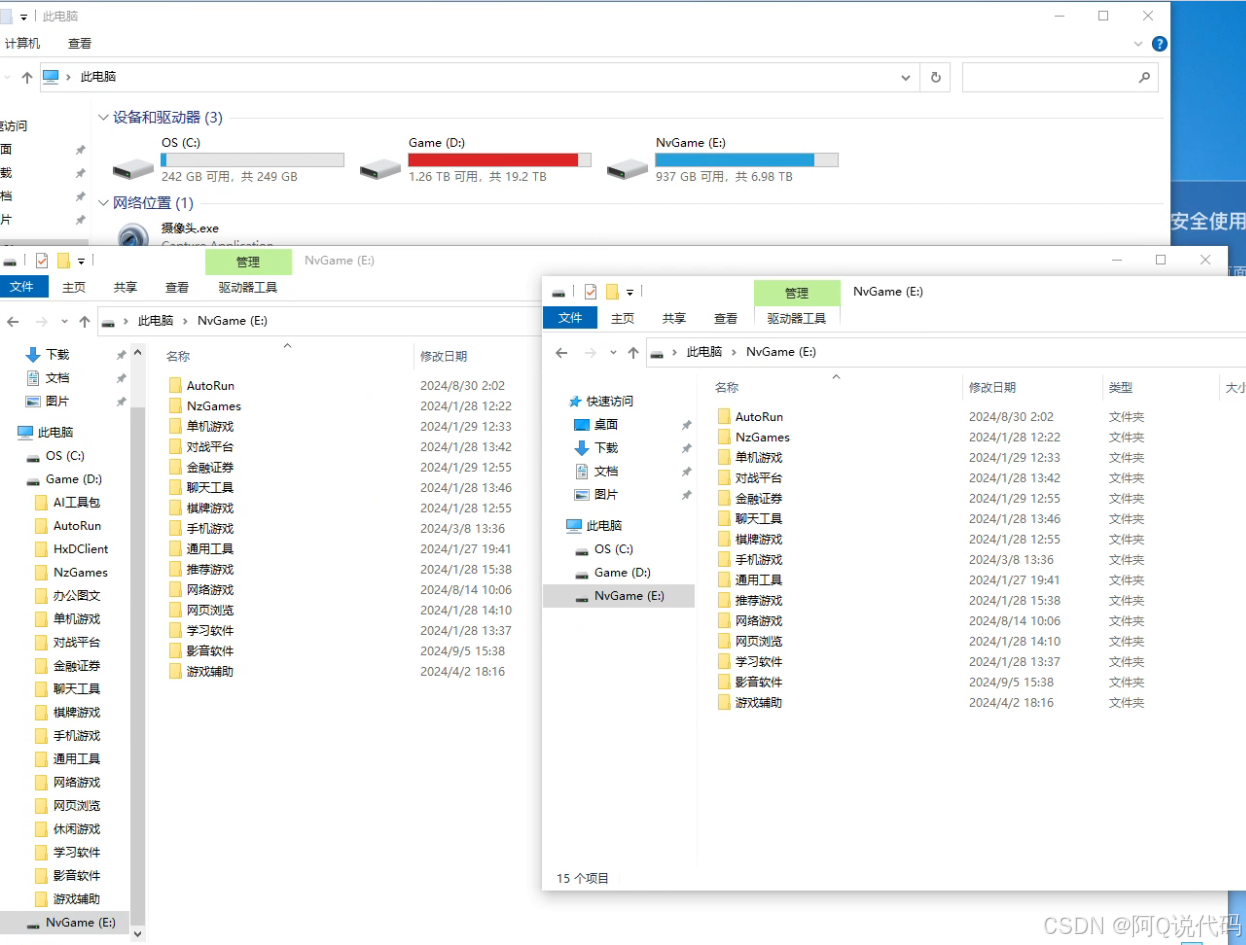The height and width of the screenshot is (945, 1246).
Task: Open recent locations dropdown in front NvGame window
Action: (x=612, y=352)
